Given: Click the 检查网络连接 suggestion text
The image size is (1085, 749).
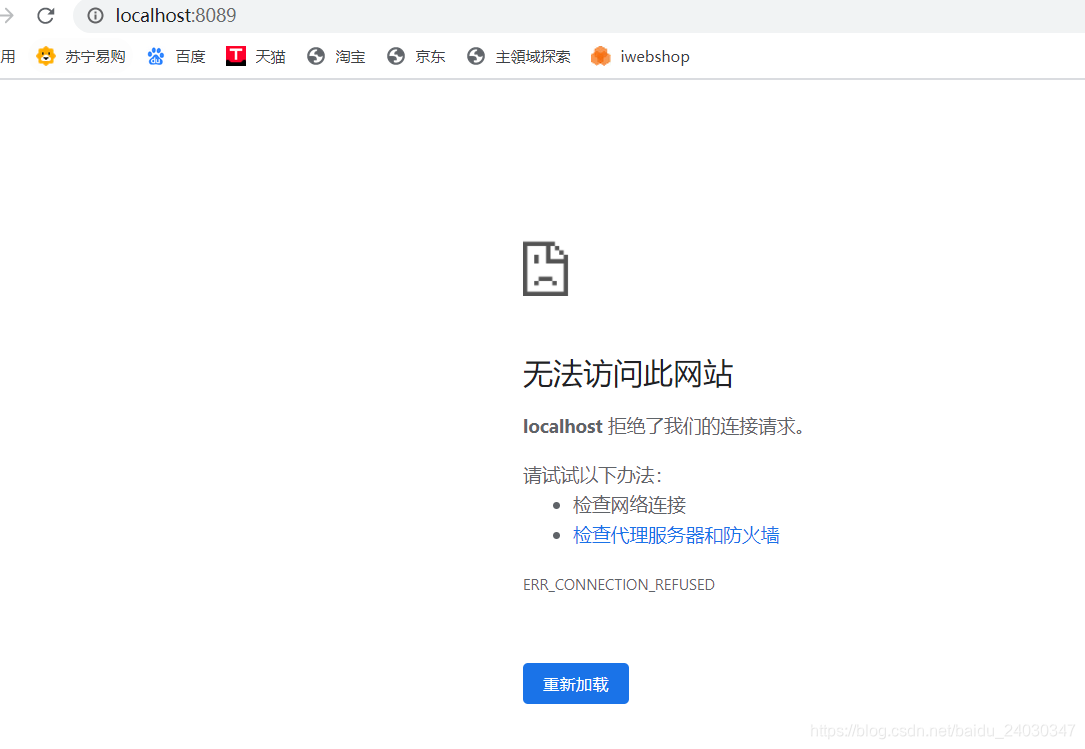Looking at the screenshot, I should click(630, 505).
